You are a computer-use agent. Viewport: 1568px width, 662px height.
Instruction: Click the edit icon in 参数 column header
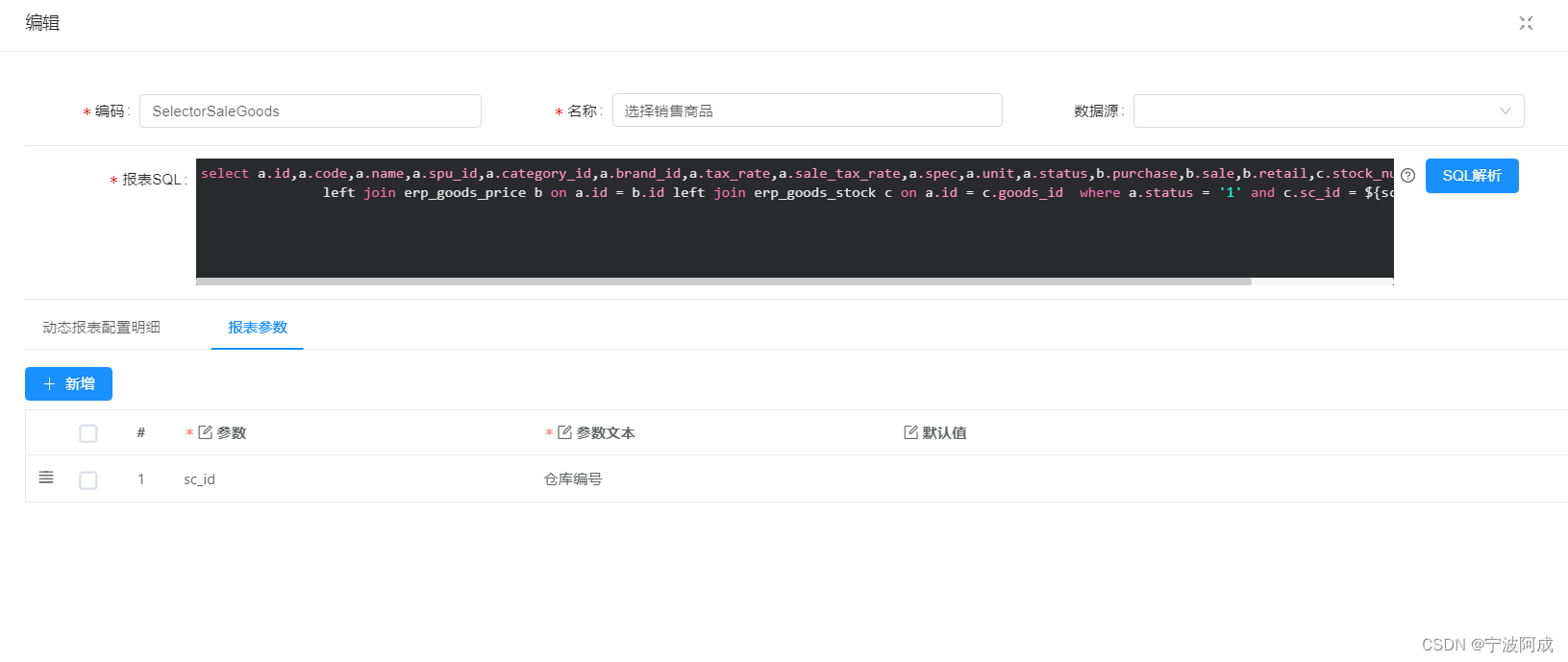pyautogui.click(x=205, y=432)
